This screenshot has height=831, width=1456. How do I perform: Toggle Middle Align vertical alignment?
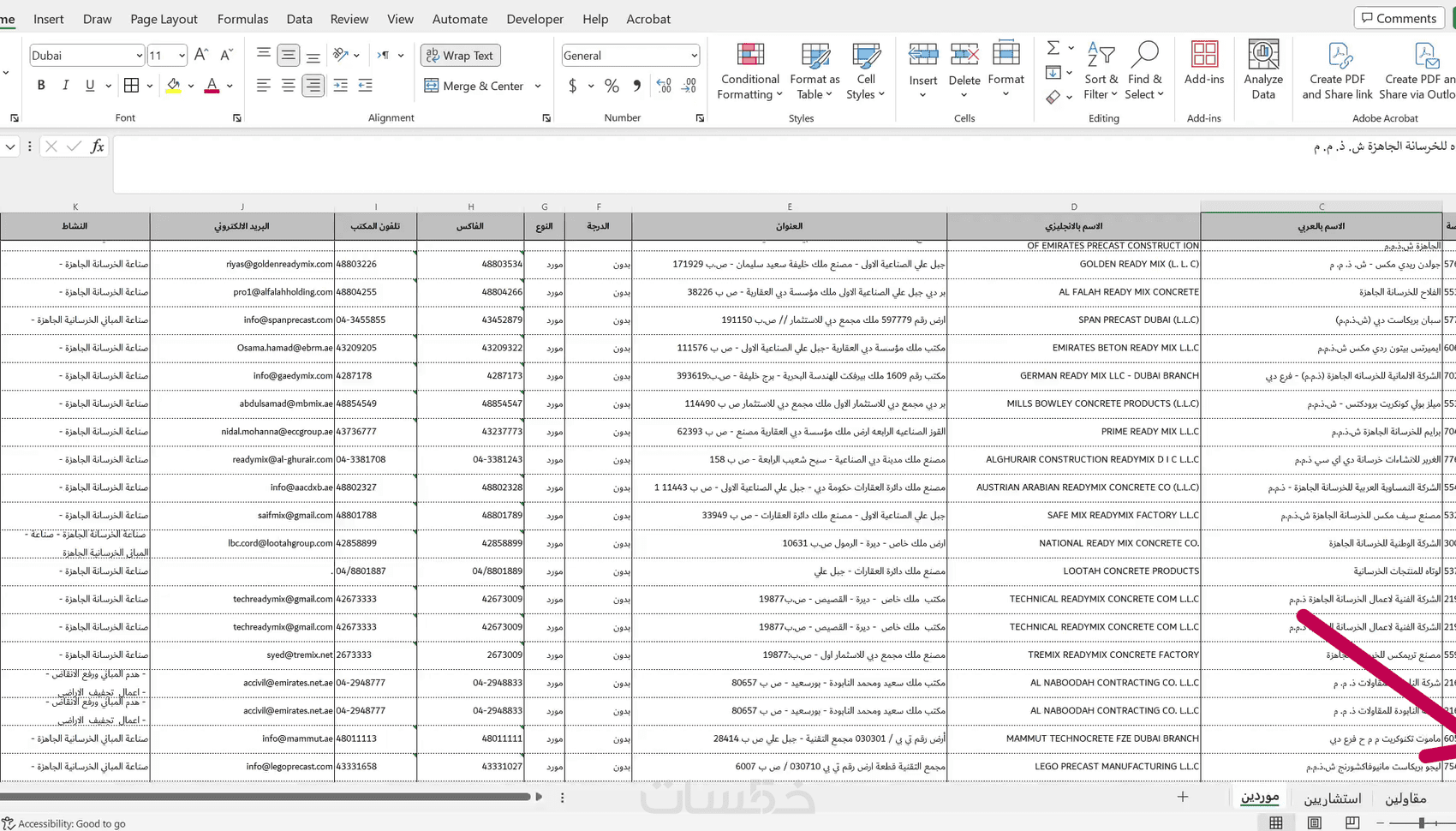[x=289, y=56]
